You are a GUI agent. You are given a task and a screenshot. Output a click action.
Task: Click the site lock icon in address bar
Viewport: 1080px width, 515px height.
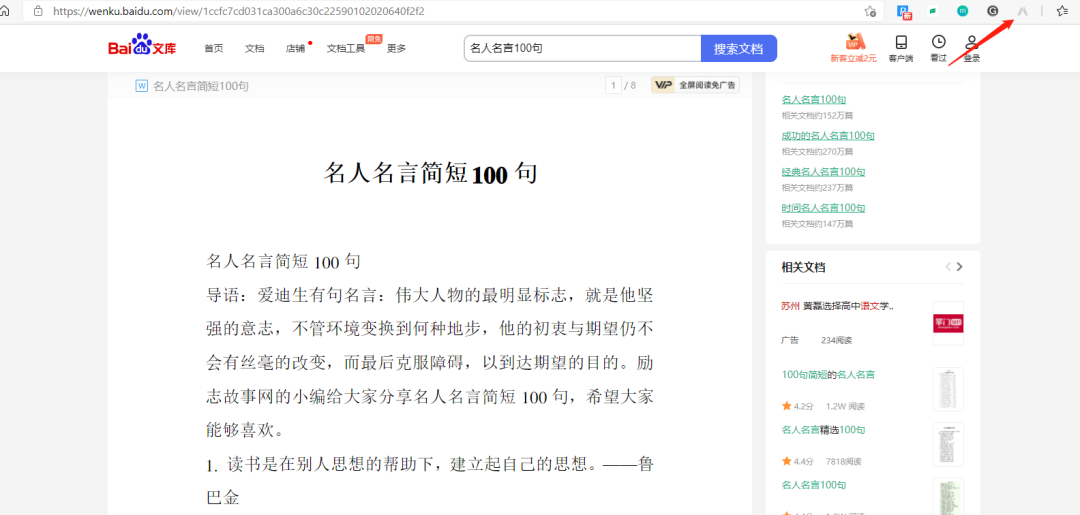[x=38, y=11]
